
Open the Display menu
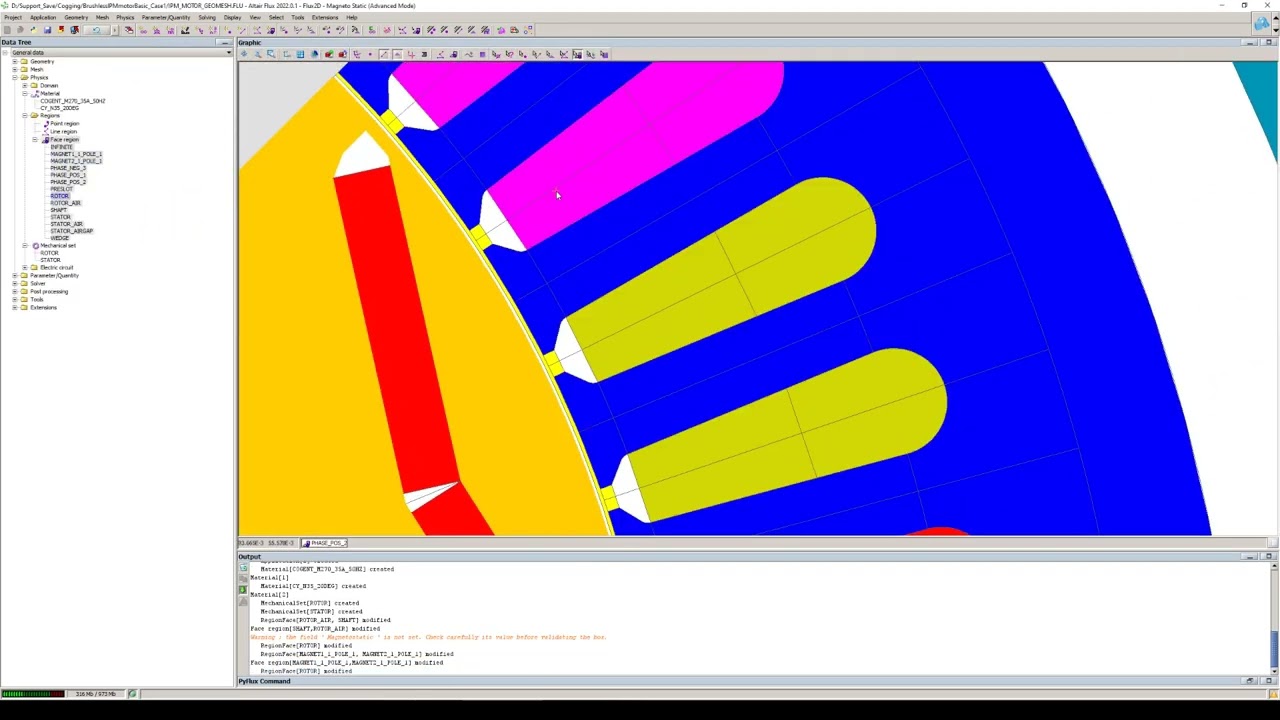[232, 17]
